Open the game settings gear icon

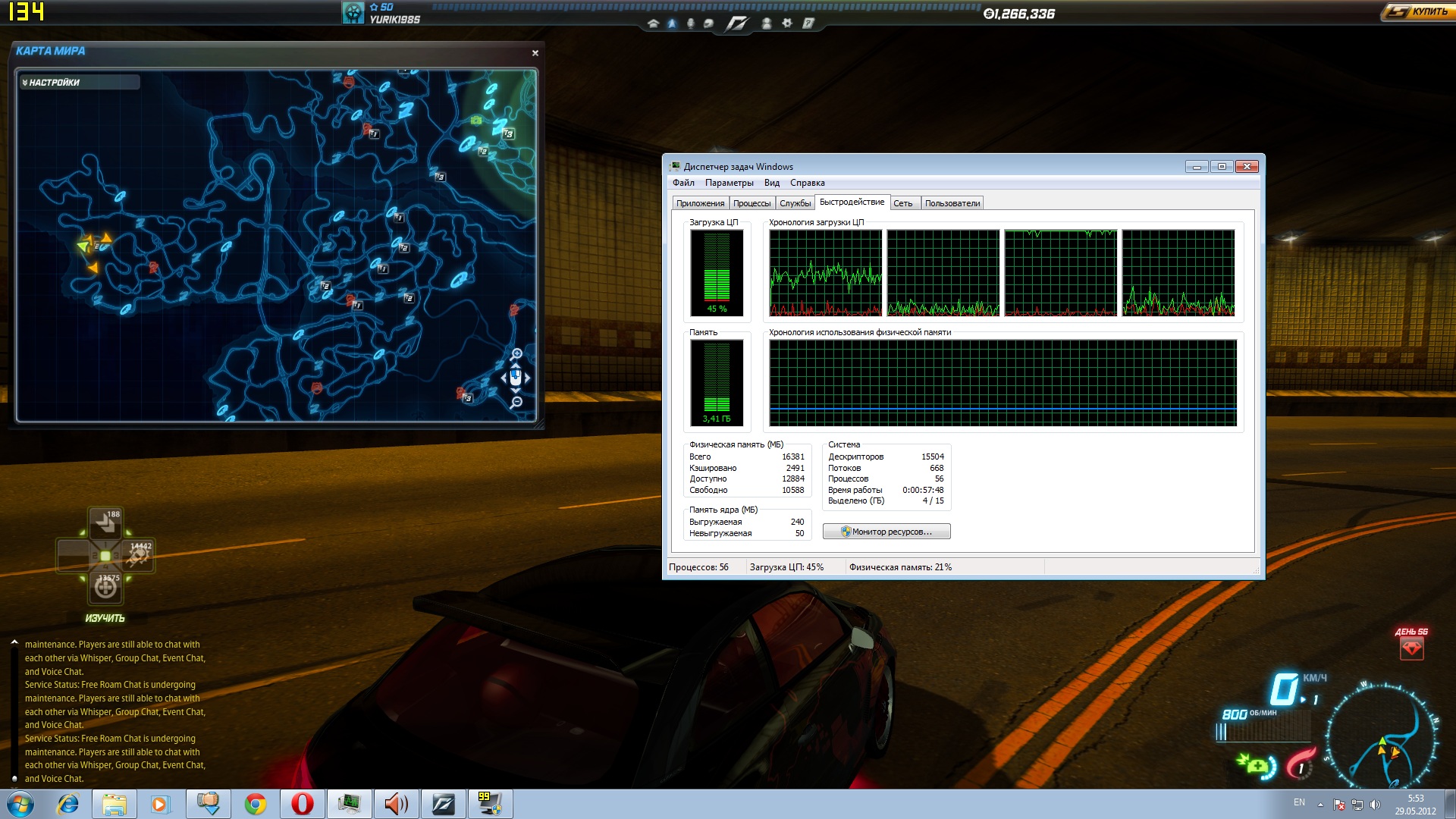point(787,24)
